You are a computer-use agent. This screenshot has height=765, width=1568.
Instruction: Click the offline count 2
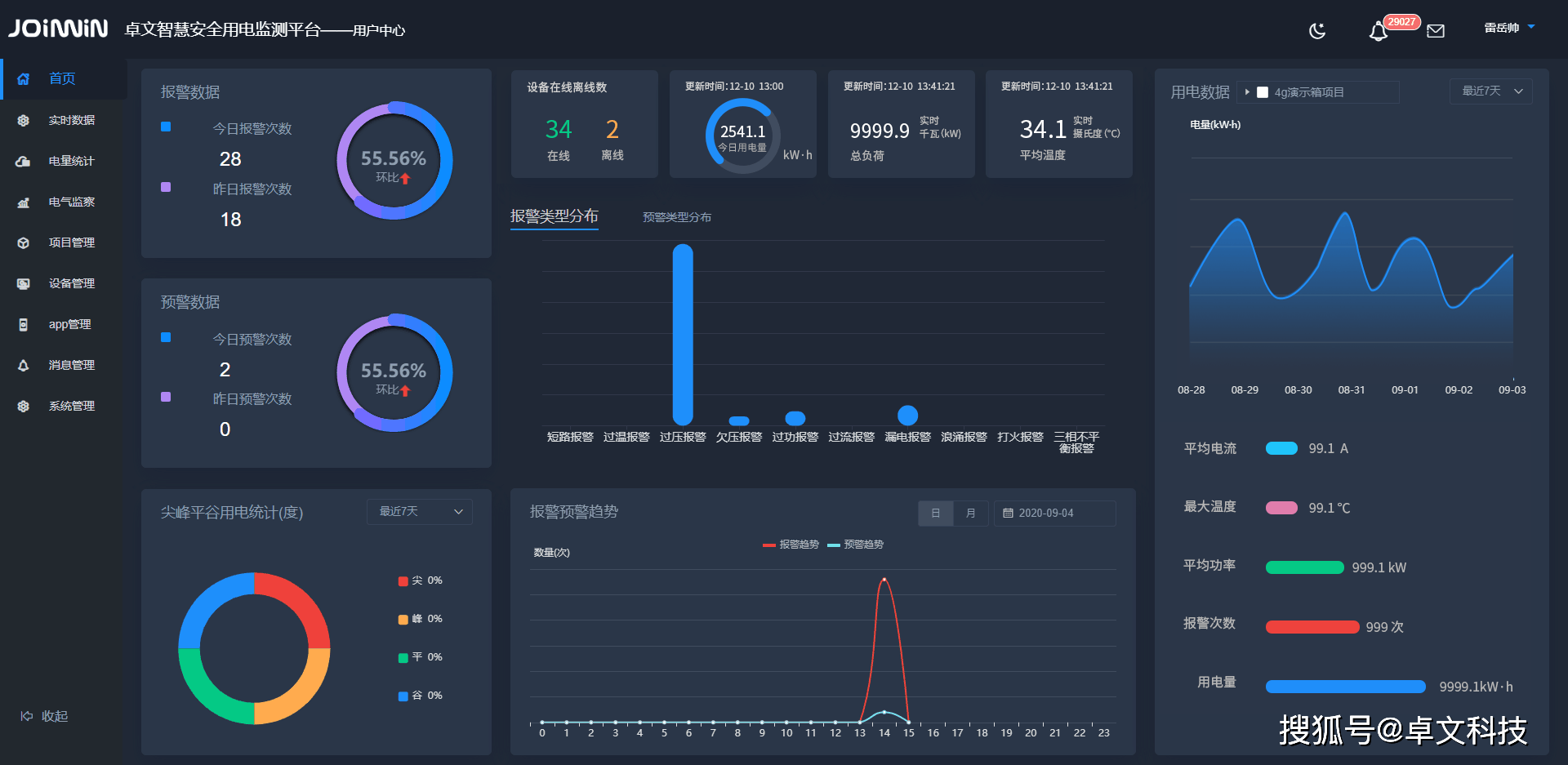click(x=612, y=129)
